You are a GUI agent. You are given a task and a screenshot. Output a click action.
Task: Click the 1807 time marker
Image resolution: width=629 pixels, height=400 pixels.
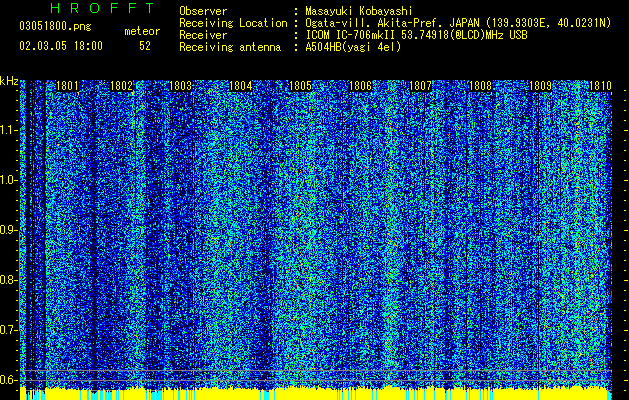tap(420, 86)
